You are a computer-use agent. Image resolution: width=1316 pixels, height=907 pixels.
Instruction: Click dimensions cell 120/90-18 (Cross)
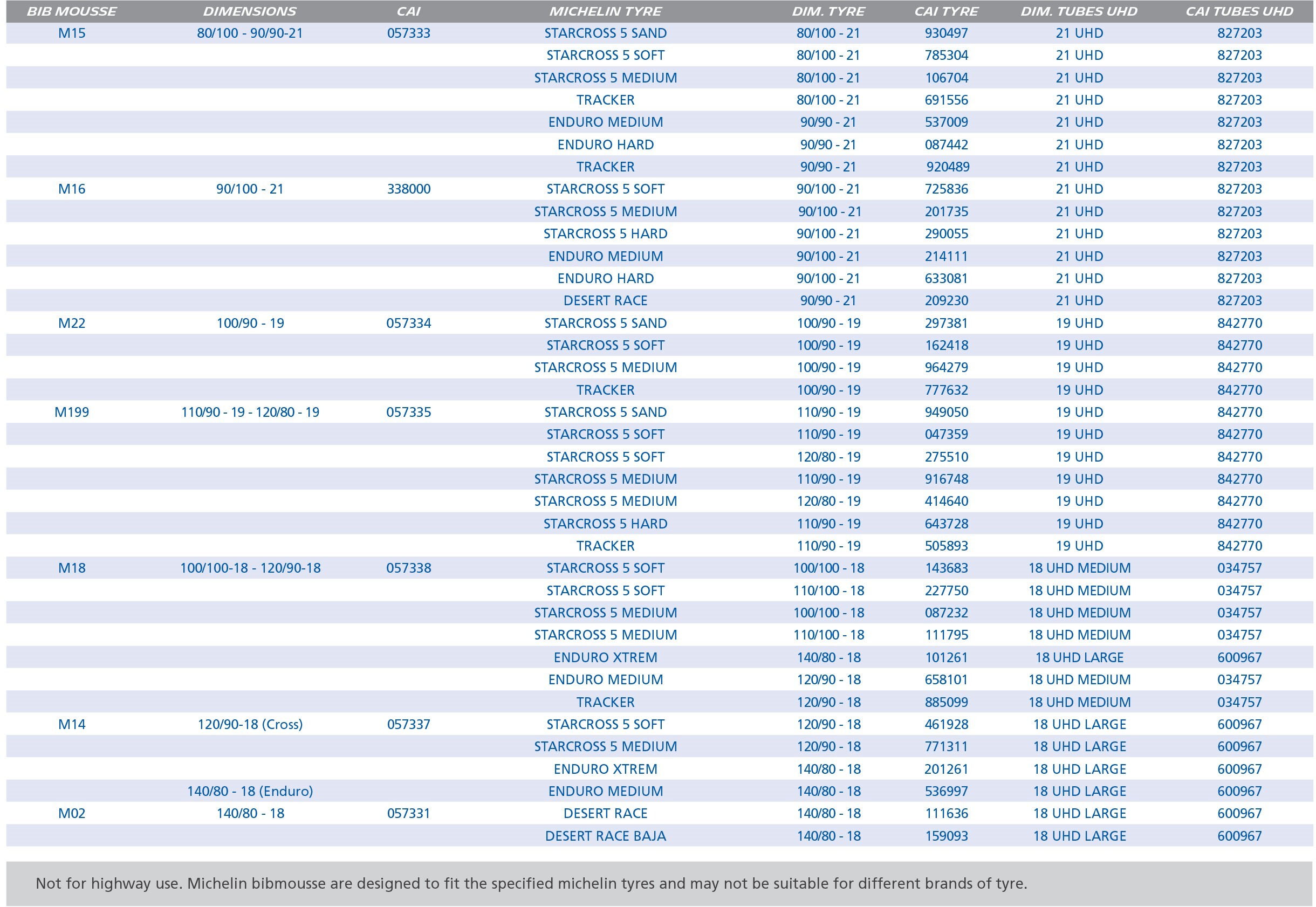(250, 724)
